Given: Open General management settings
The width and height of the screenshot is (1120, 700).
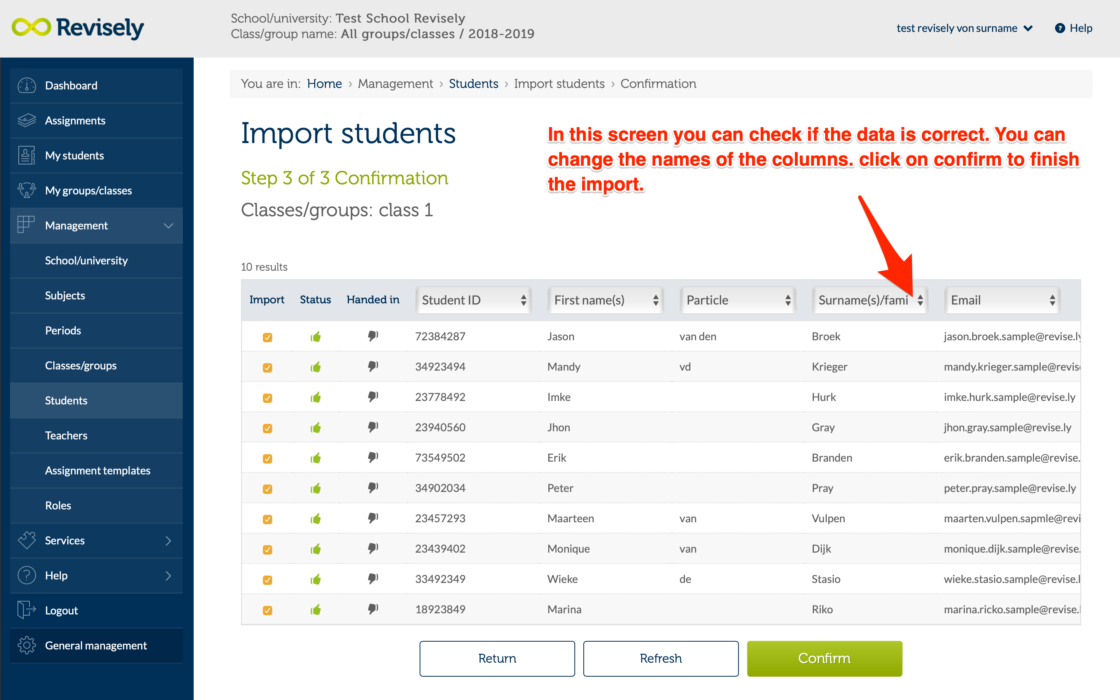Looking at the screenshot, I should tap(97, 645).
